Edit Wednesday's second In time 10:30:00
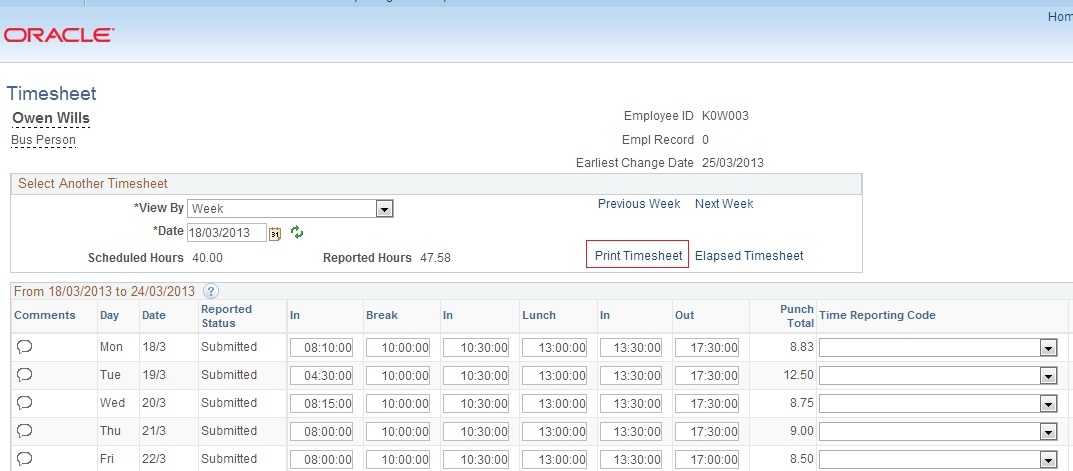Viewport: 1073px width, 471px height. [x=476, y=404]
